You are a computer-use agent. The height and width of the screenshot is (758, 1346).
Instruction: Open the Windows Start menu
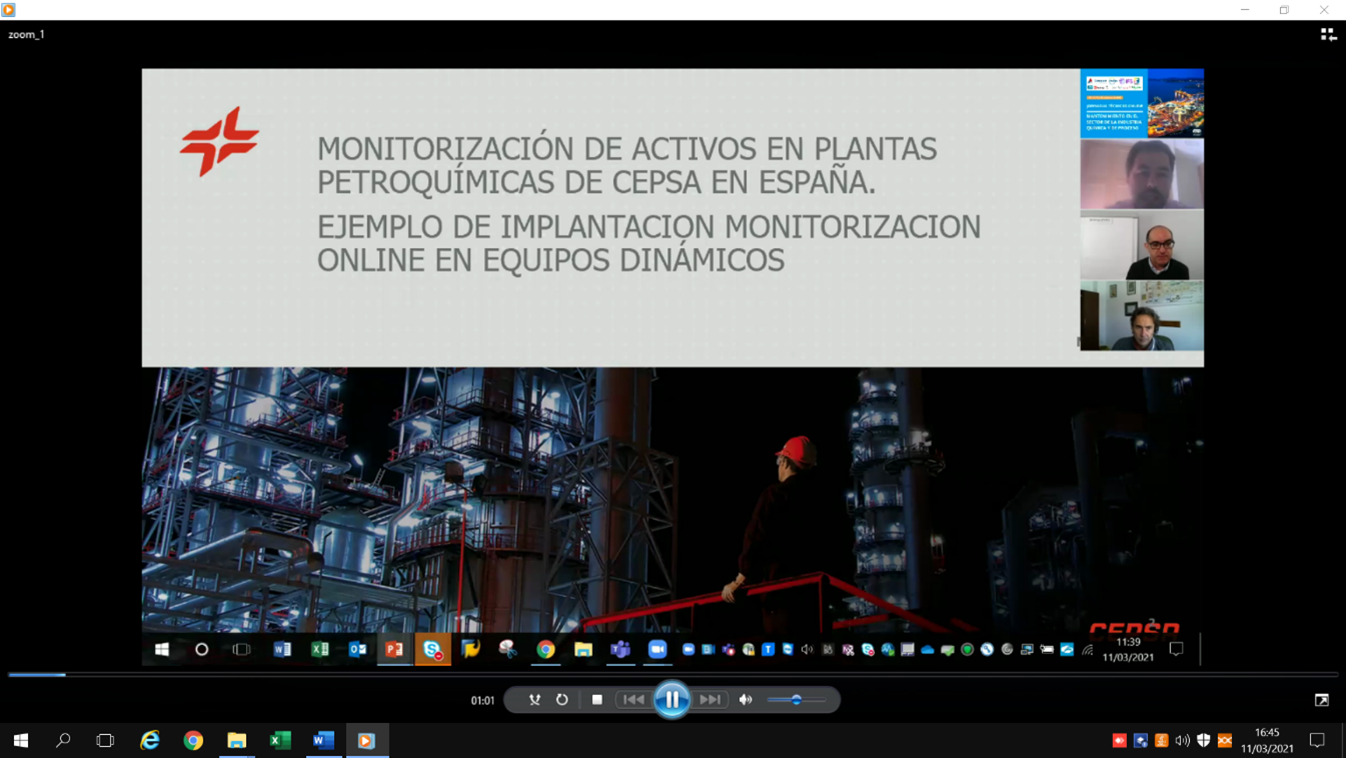click(21, 741)
